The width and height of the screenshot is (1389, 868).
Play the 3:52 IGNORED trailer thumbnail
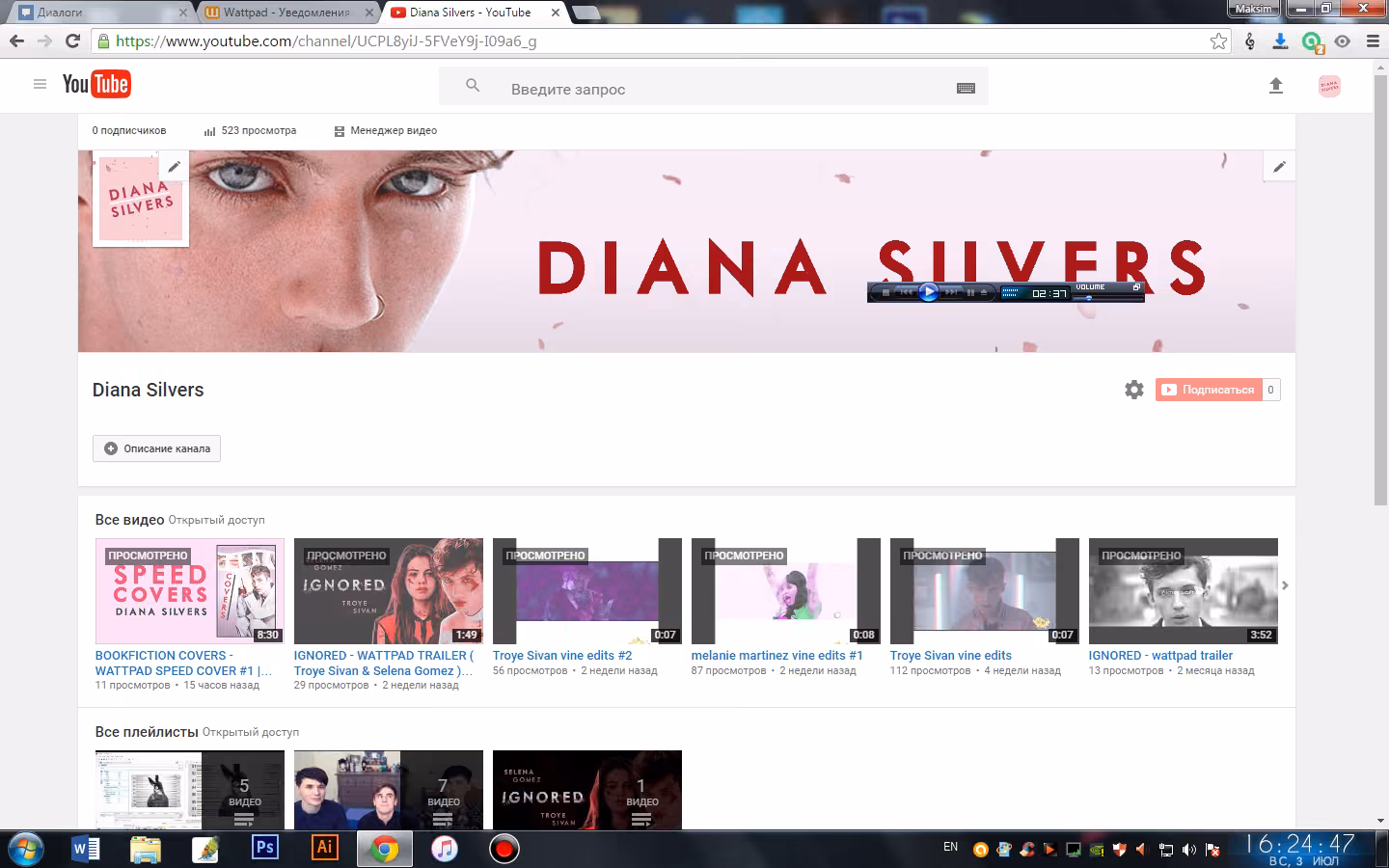[x=1184, y=591]
